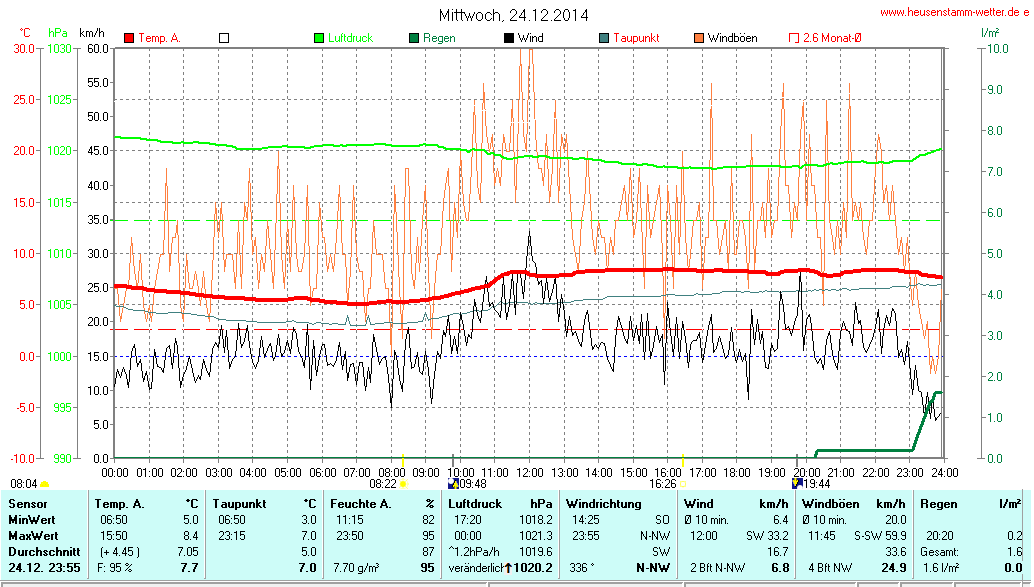Click the orange Windböen legend square
The image size is (1034, 587).
pos(699,38)
